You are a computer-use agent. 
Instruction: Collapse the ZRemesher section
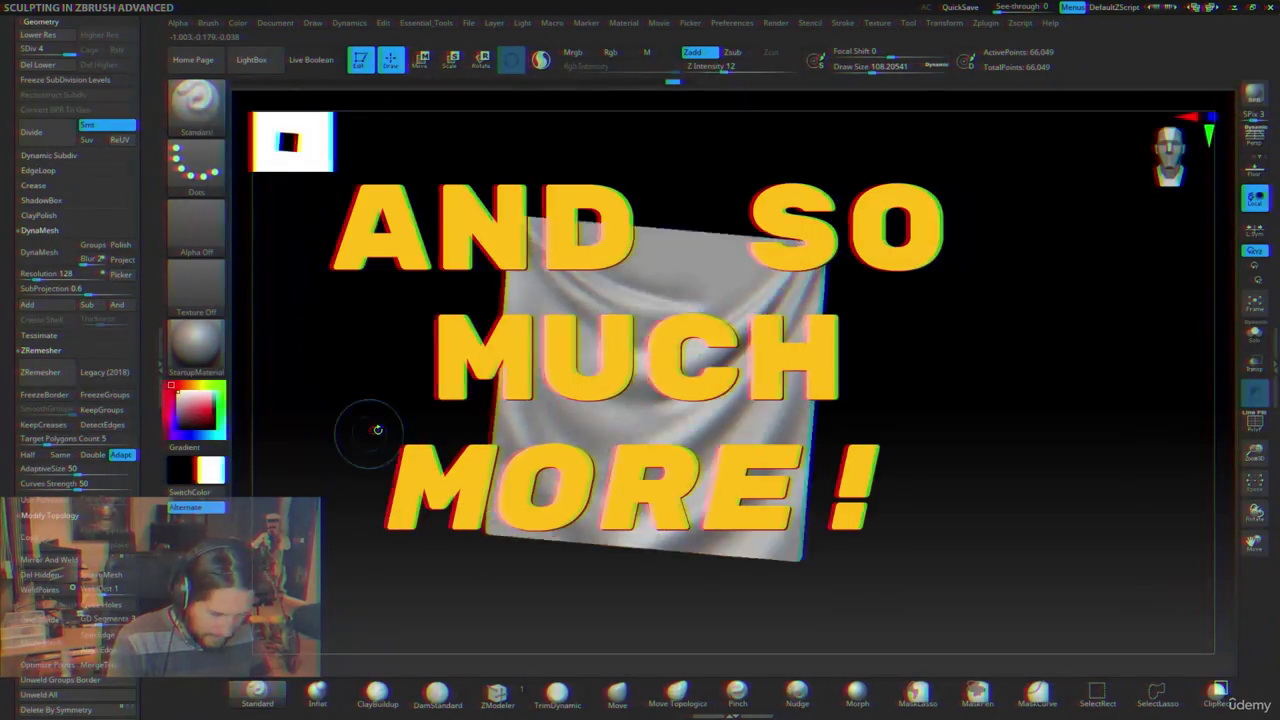pos(40,350)
